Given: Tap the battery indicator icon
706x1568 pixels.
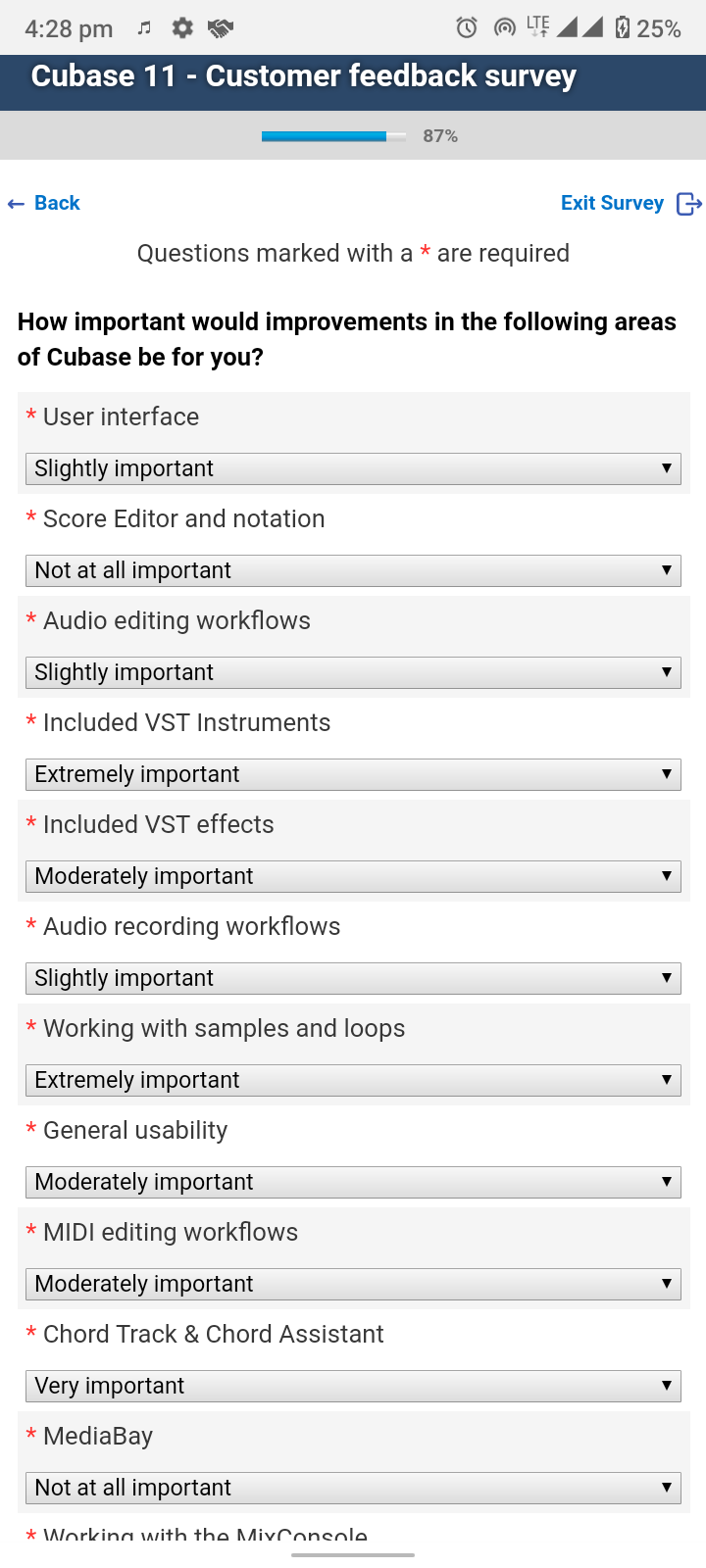Looking at the screenshot, I should click(x=622, y=27).
